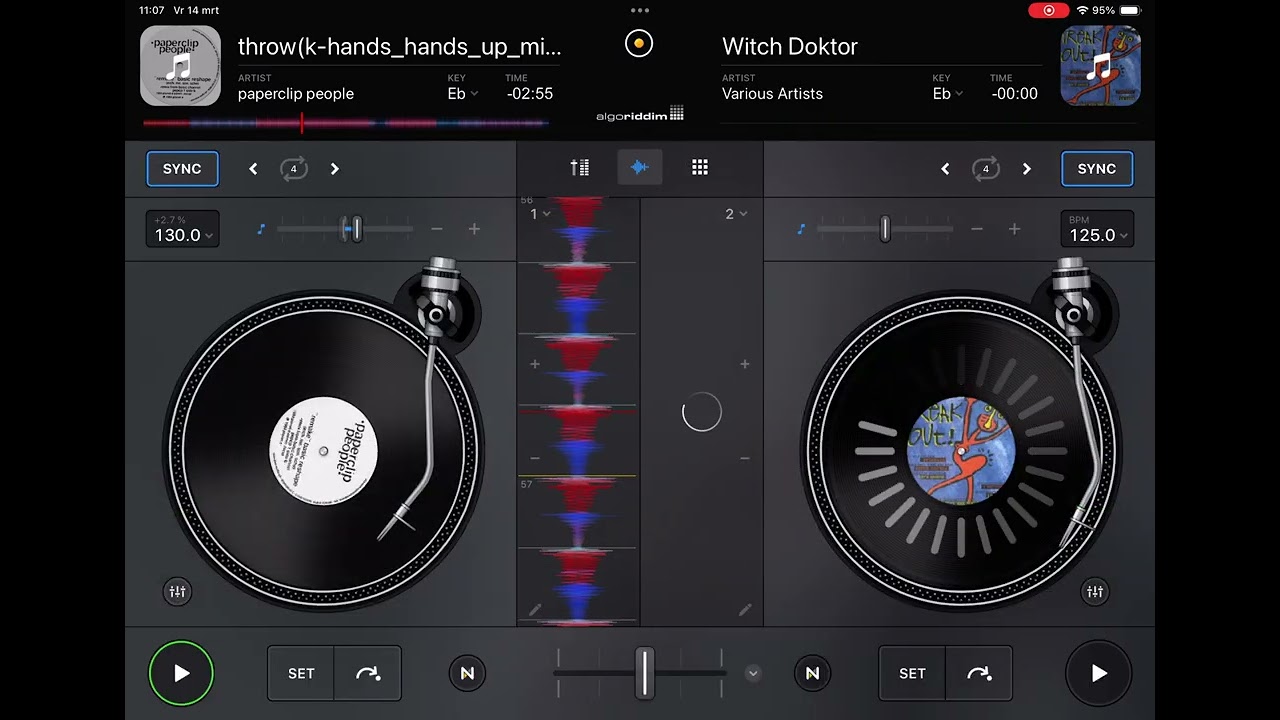The image size is (1280, 720).
Task: Toggle the 4-beat loop on right deck
Action: [986, 169]
